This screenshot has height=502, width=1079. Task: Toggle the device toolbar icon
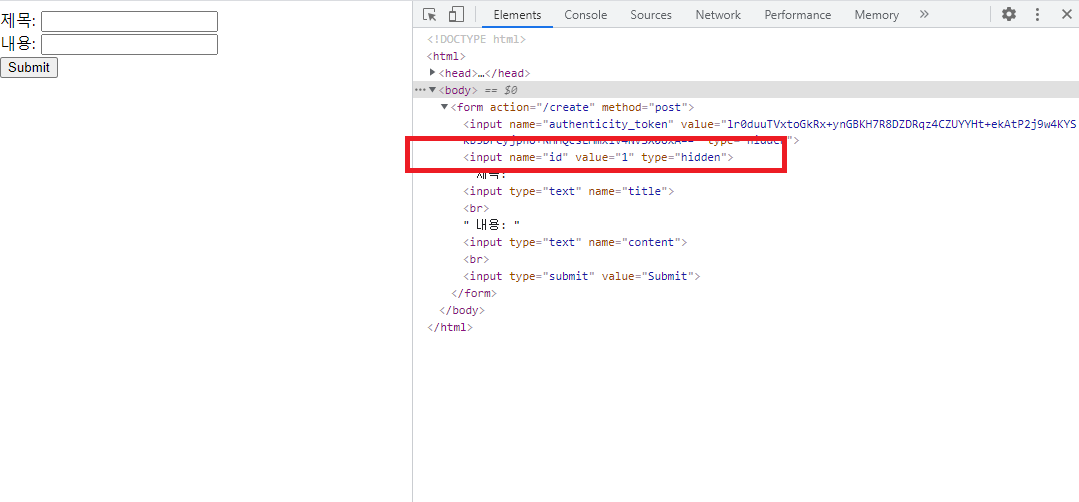[456, 14]
